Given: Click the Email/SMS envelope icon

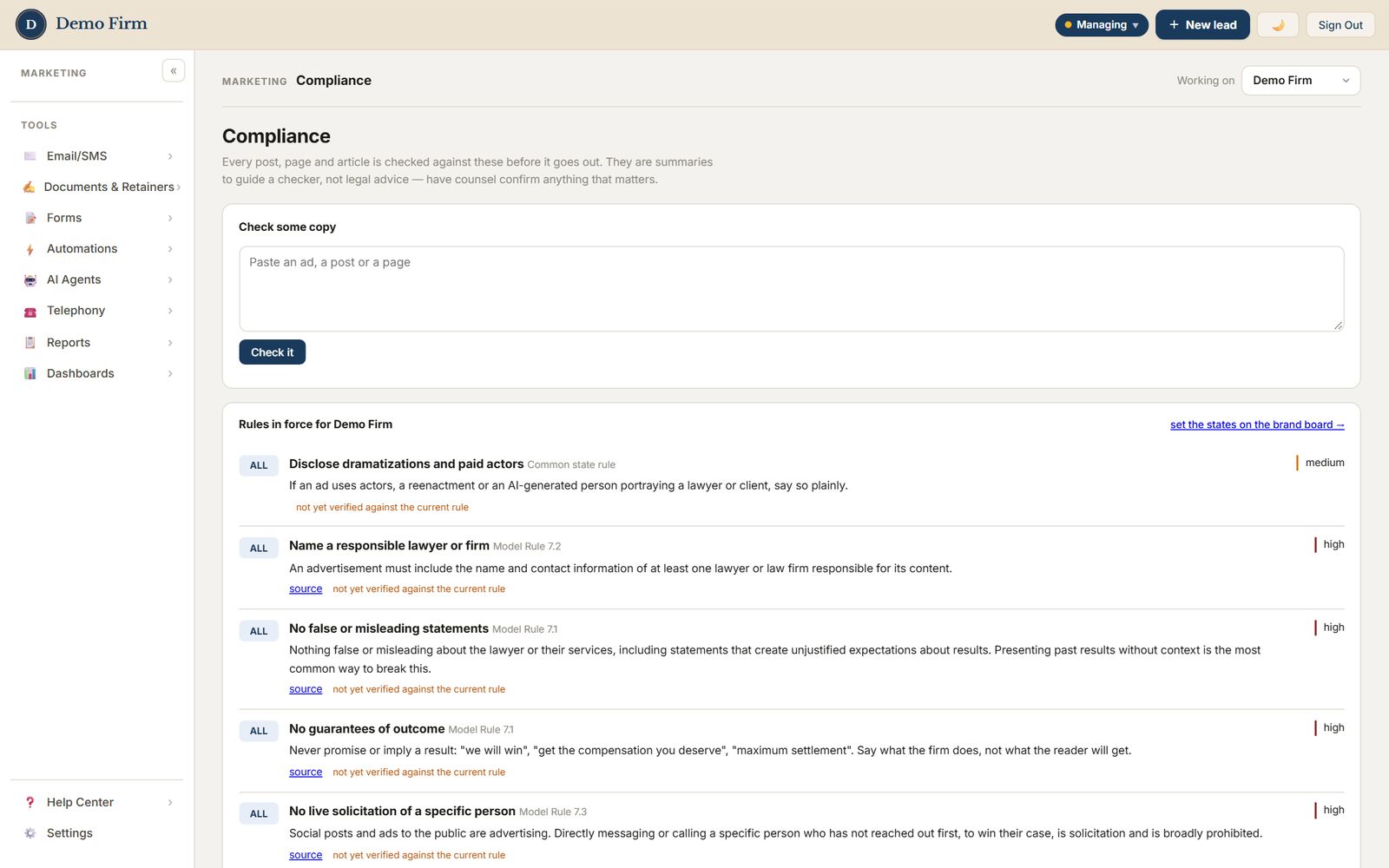Looking at the screenshot, I should 30,156.
